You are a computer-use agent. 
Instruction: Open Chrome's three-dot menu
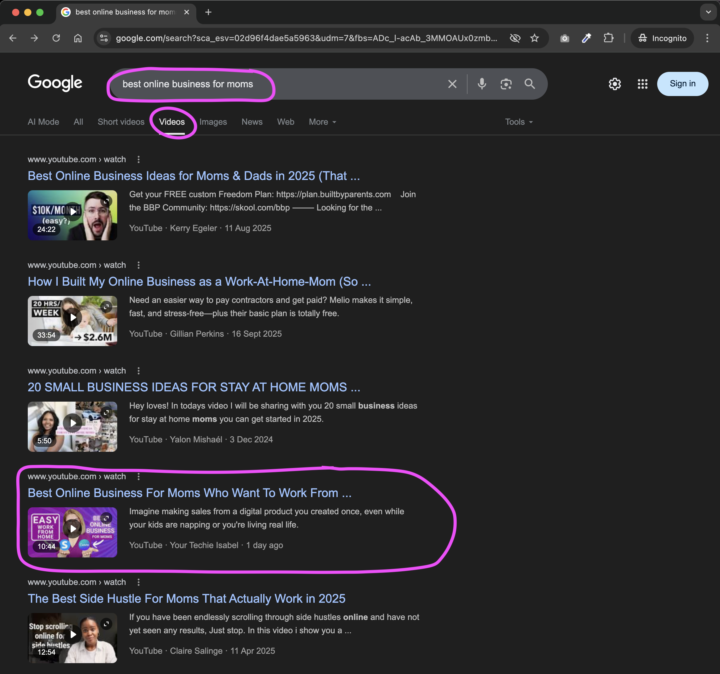(x=707, y=38)
